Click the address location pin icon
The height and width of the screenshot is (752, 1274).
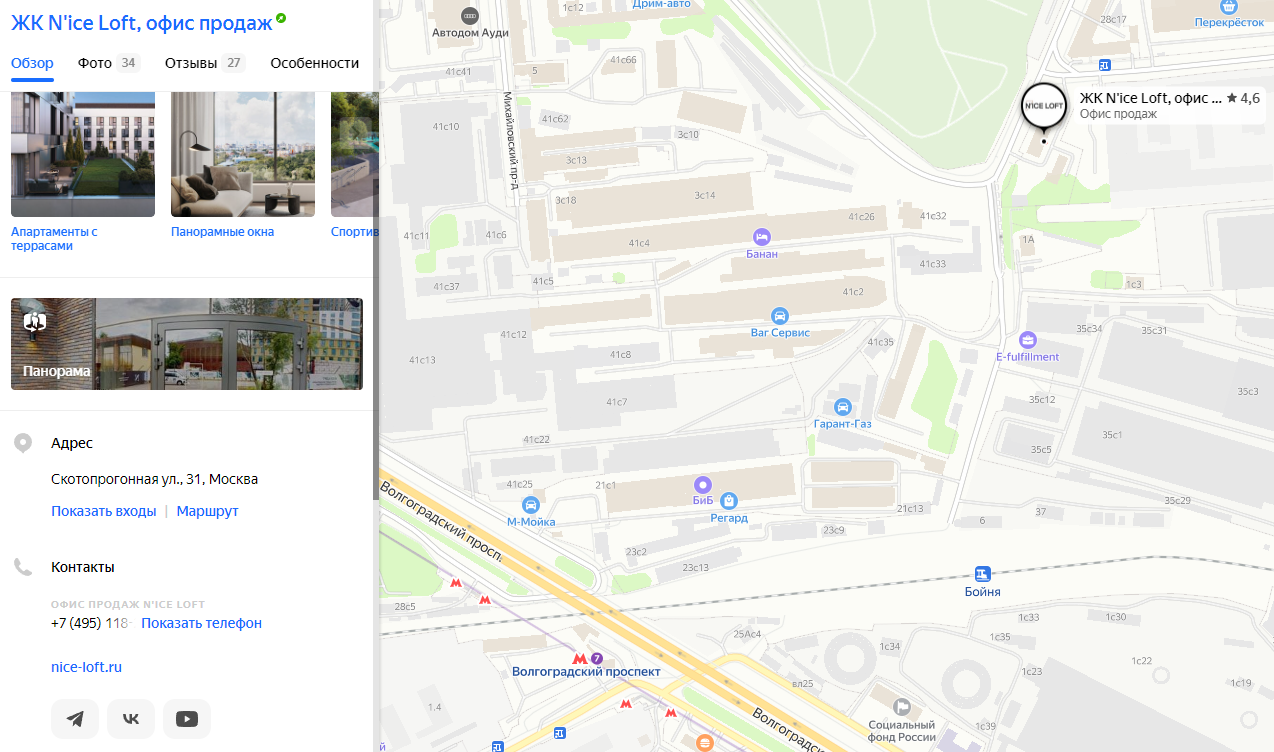pos(23,443)
